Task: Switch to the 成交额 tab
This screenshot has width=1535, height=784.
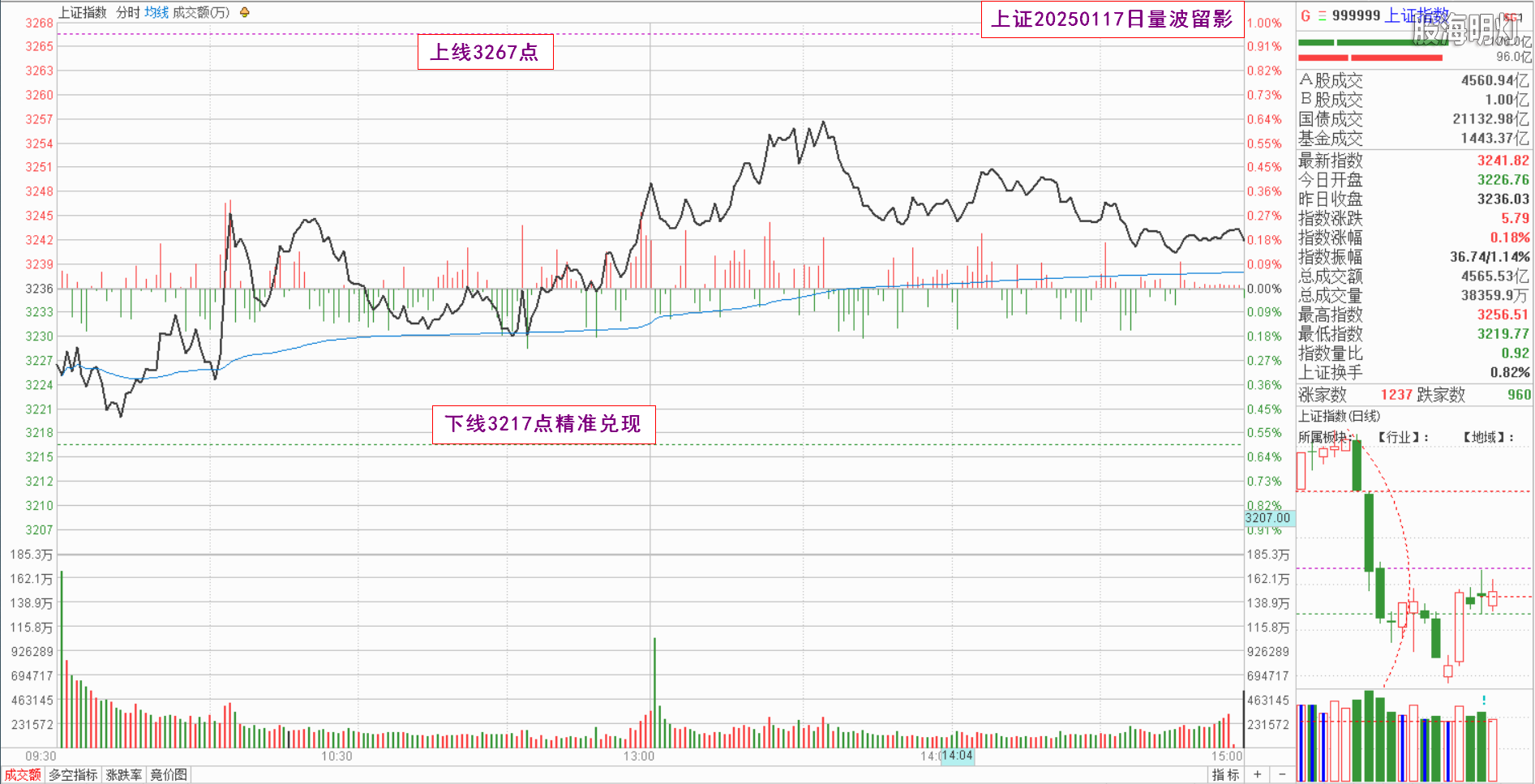Action: 23,775
